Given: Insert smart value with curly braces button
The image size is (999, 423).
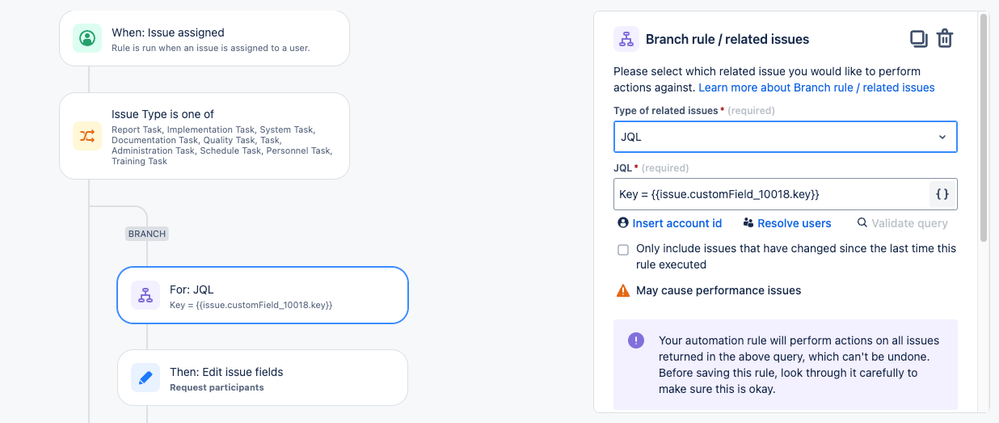Looking at the screenshot, I should coord(942,194).
